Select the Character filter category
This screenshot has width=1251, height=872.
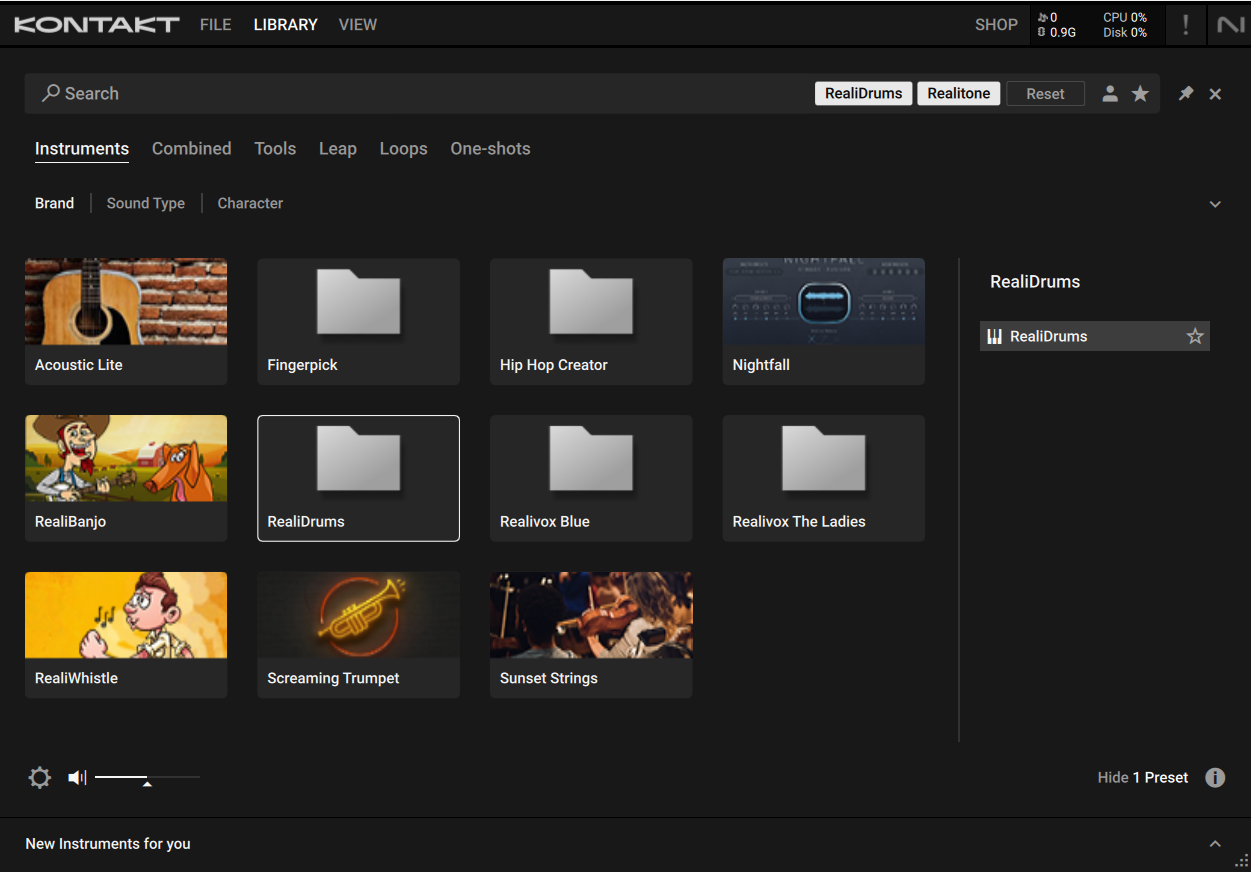[x=250, y=203]
